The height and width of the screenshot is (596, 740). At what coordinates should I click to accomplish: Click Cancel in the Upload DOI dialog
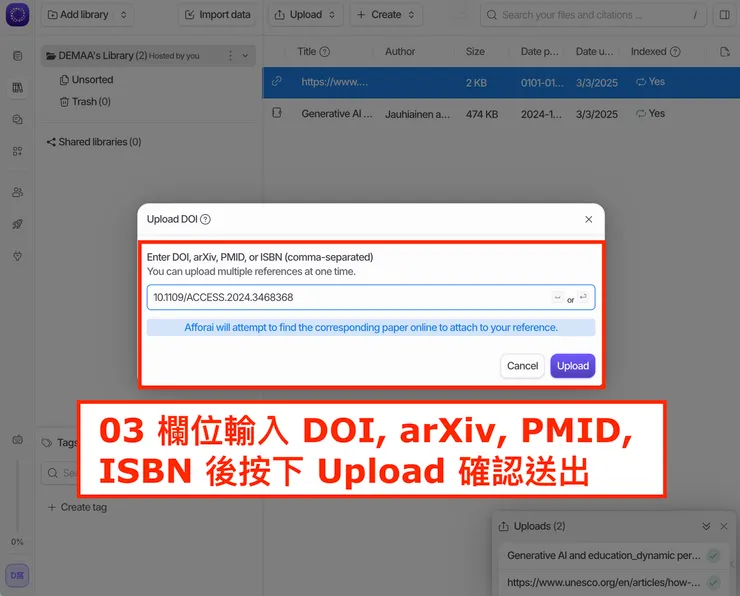522,366
